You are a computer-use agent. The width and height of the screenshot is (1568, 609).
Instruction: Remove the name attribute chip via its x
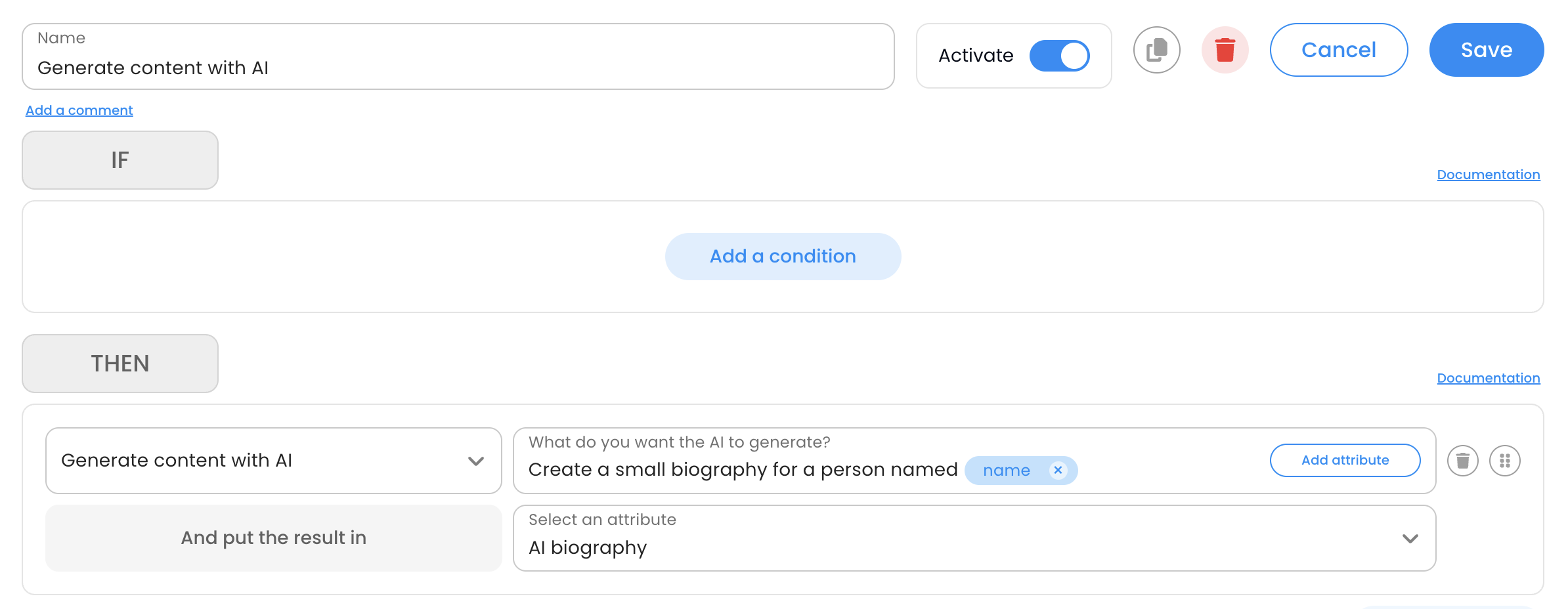(1058, 470)
